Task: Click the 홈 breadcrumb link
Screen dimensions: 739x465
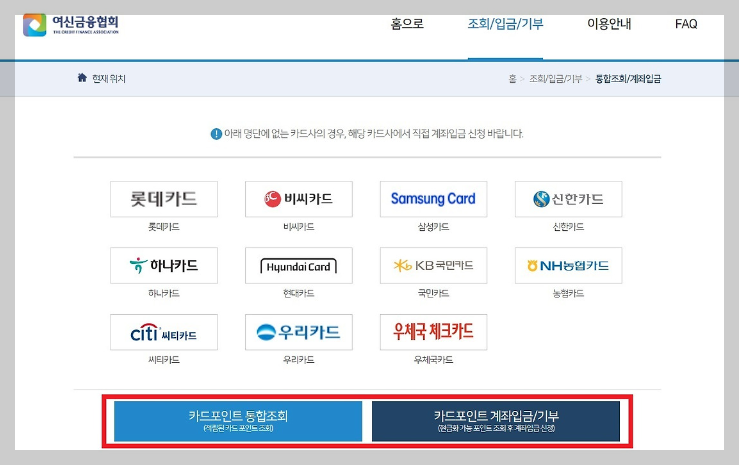Action: coord(512,79)
